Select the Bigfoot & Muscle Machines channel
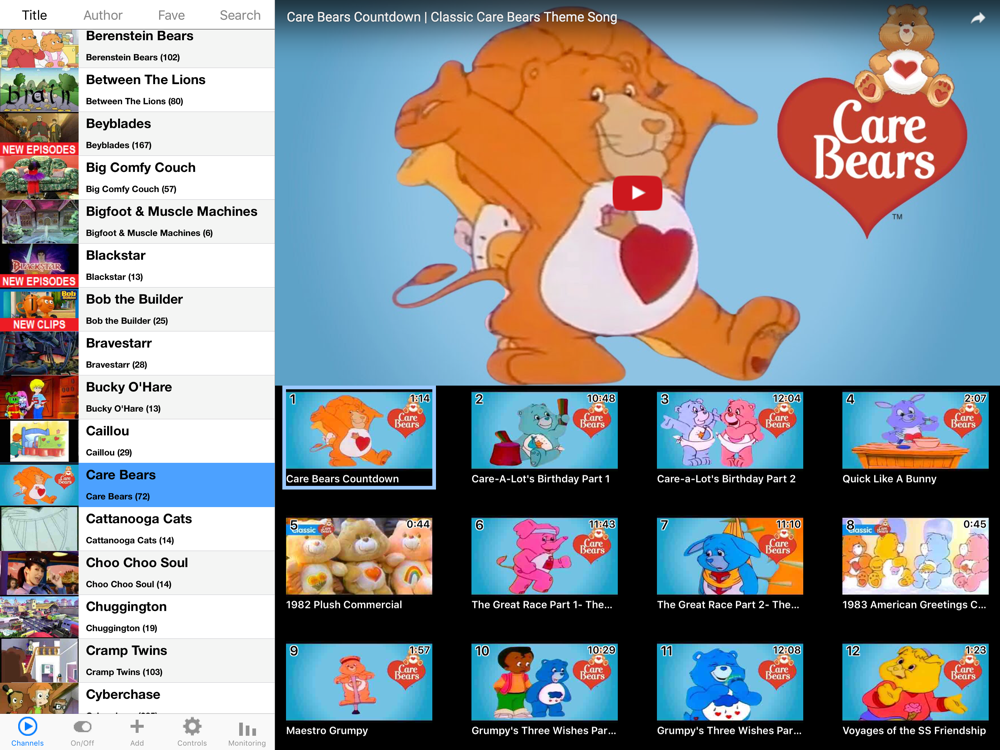This screenshot has width=1000, height=750. point(137,222)
